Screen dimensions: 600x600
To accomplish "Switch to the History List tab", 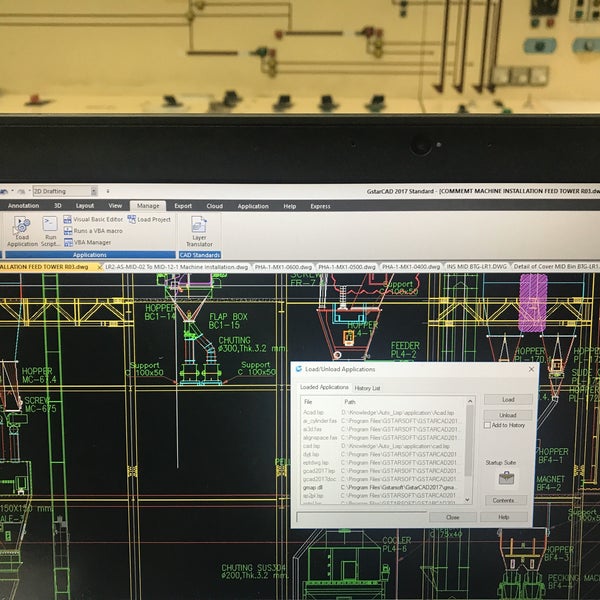I will coord(368,388).
